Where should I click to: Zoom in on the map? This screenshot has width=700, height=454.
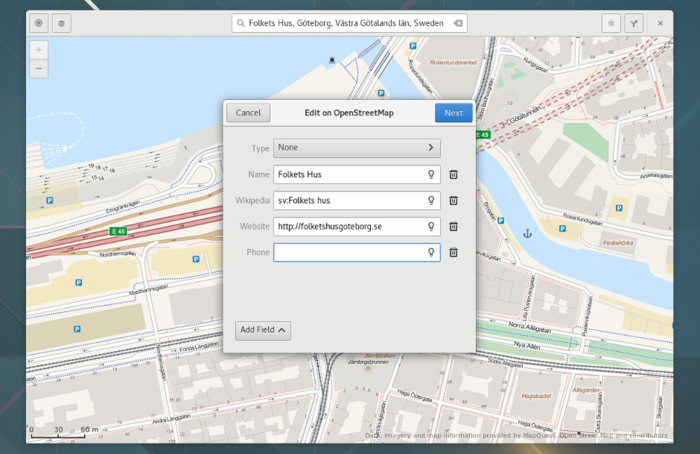click(x=39, y=49)
